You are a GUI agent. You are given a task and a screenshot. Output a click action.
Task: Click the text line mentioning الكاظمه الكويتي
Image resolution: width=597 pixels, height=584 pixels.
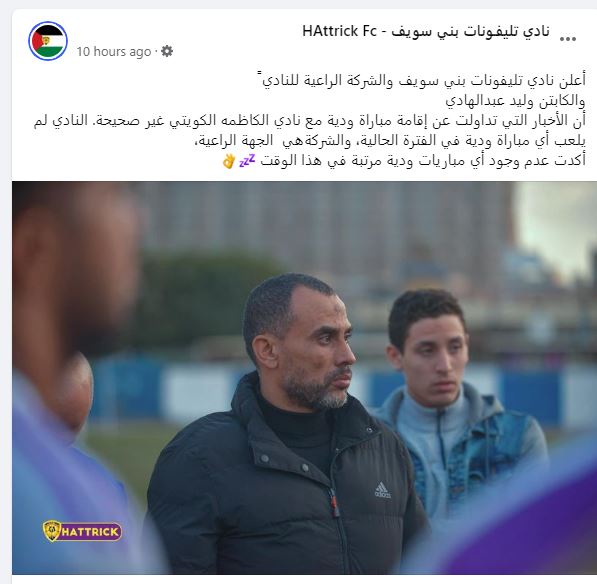pos(310,121)
